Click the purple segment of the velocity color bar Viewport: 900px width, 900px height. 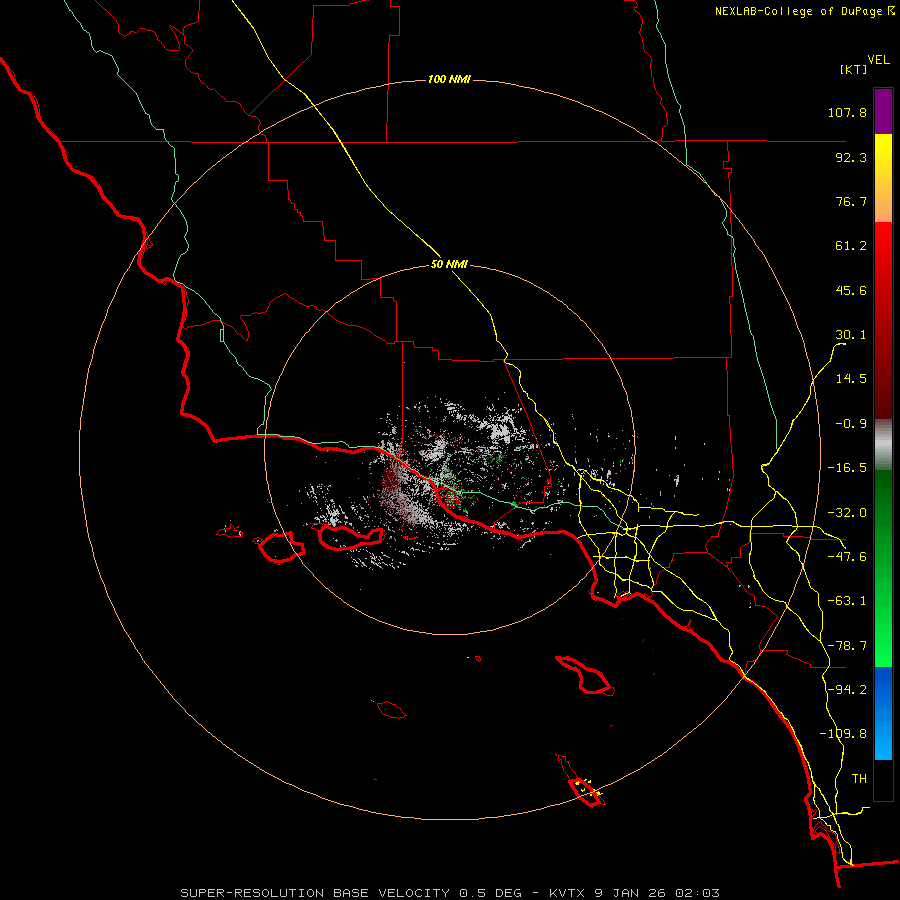883,111
